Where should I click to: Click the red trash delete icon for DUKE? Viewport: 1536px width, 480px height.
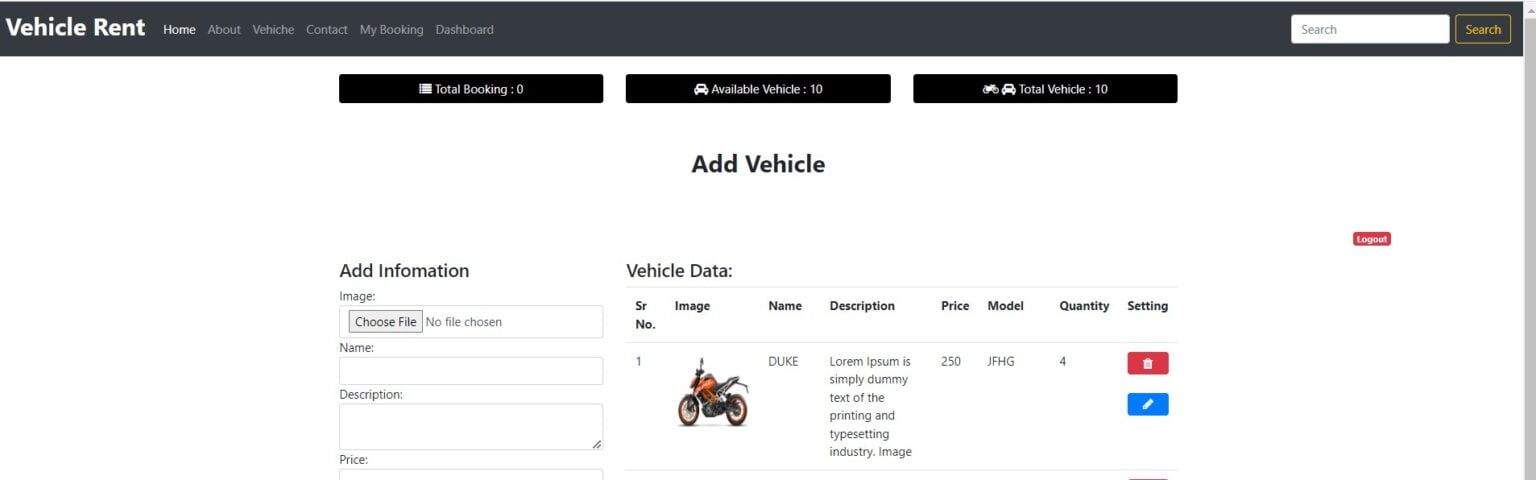1147,364
